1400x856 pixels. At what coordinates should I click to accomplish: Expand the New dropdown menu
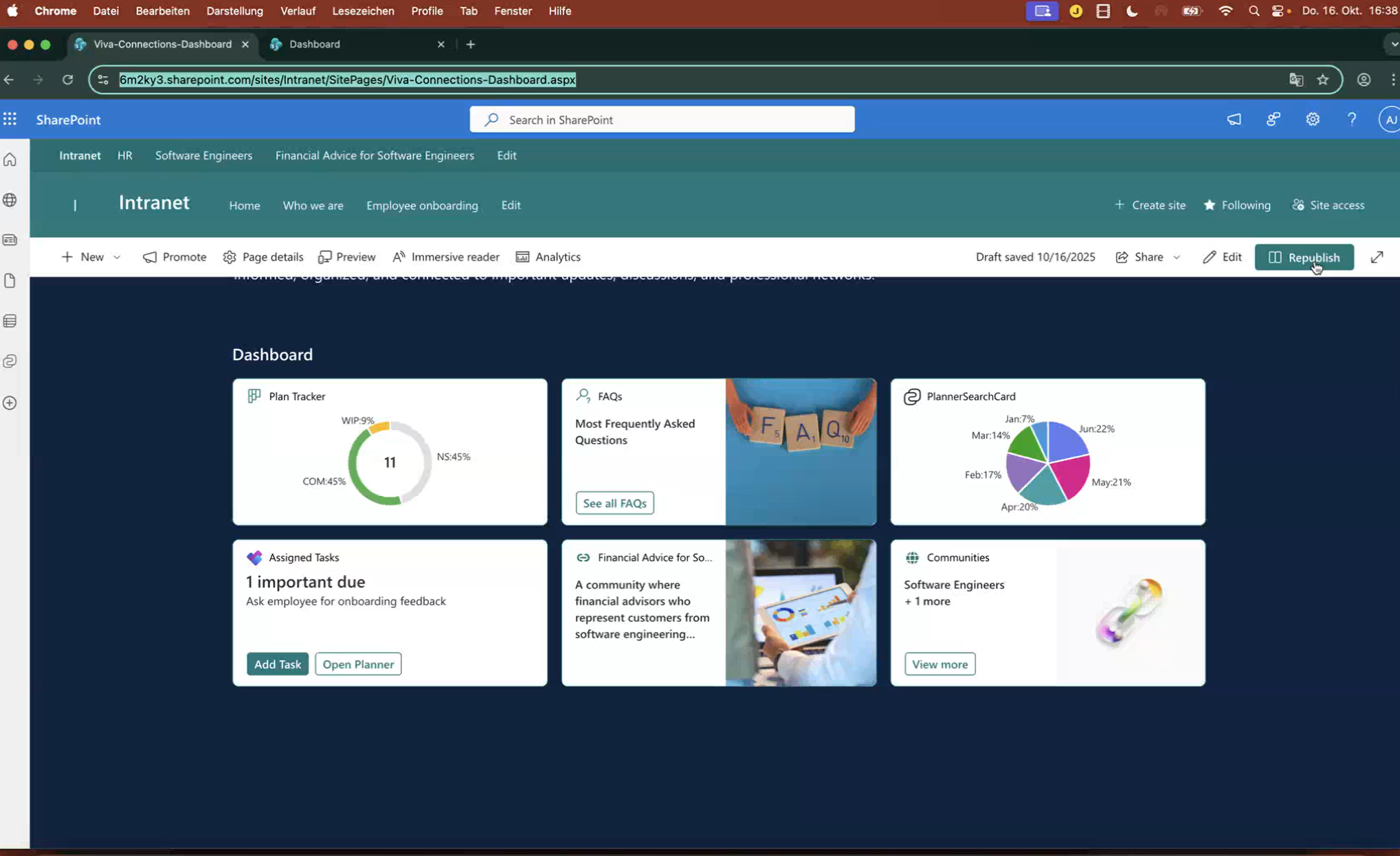pyautogui.click(x=117, y=257)
